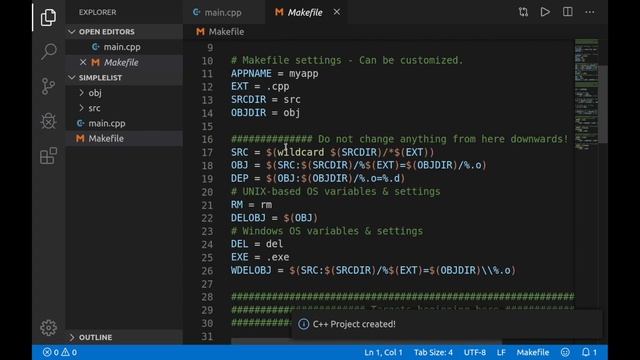This screenshot has width=640, height=360.
Task: Click the DEL = del line
Action: click(257, 244)
